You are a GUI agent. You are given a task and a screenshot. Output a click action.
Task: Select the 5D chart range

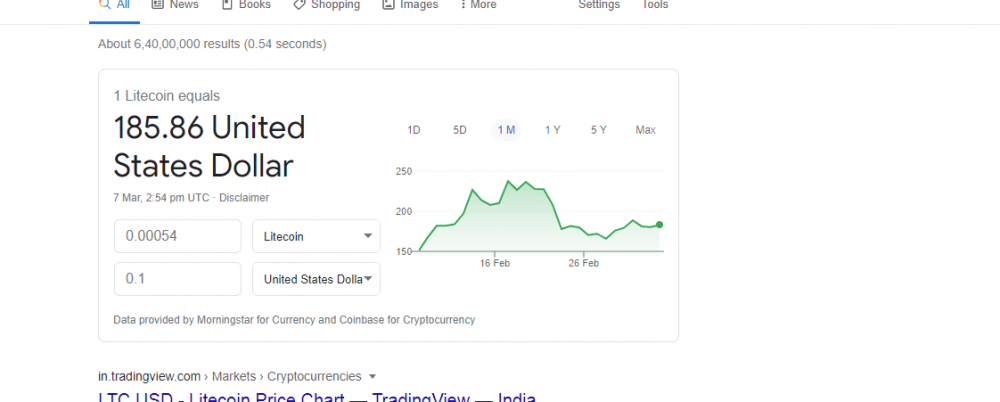point(460,130)
